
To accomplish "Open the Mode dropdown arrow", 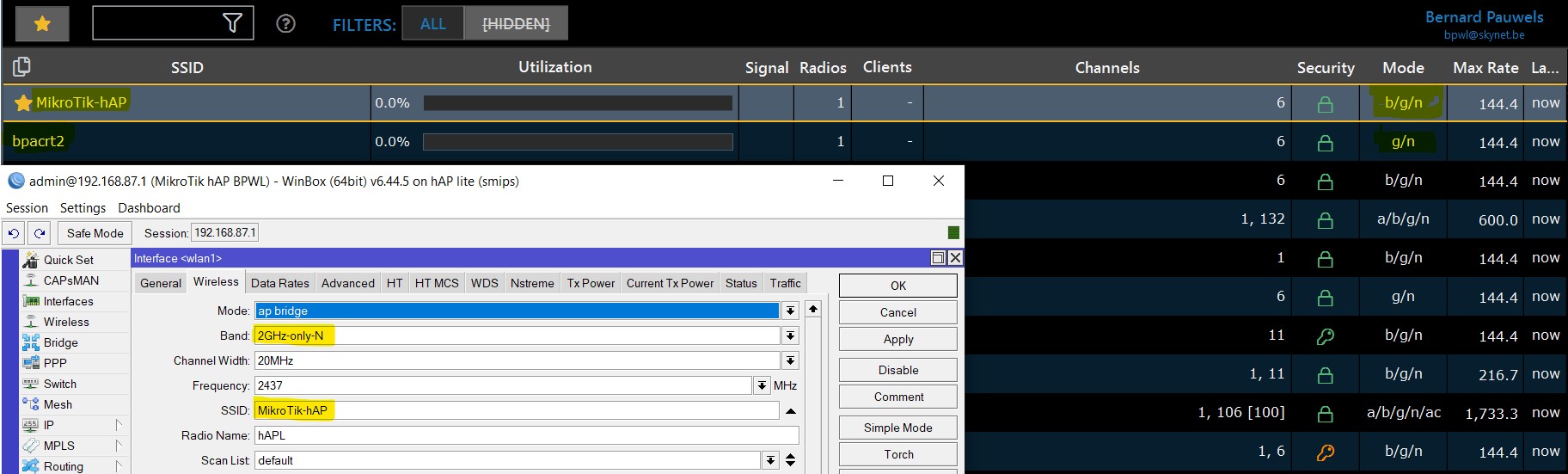I will (x=790, y=311).
